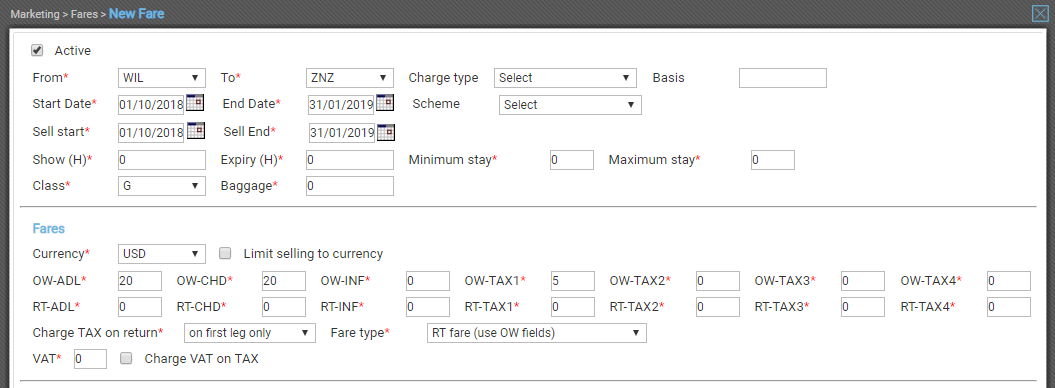Uncheck the Active checkbox

[x=38, y=50]
